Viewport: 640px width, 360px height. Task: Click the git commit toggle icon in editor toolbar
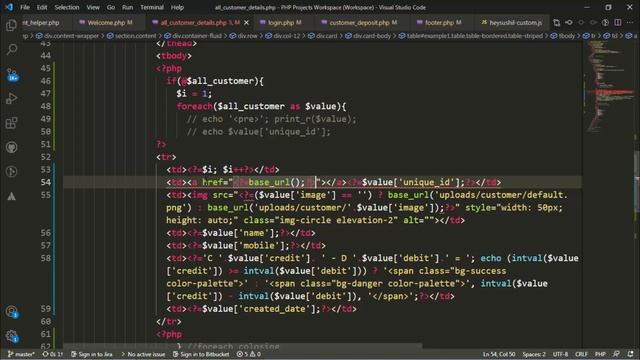(x=569, y=22)
